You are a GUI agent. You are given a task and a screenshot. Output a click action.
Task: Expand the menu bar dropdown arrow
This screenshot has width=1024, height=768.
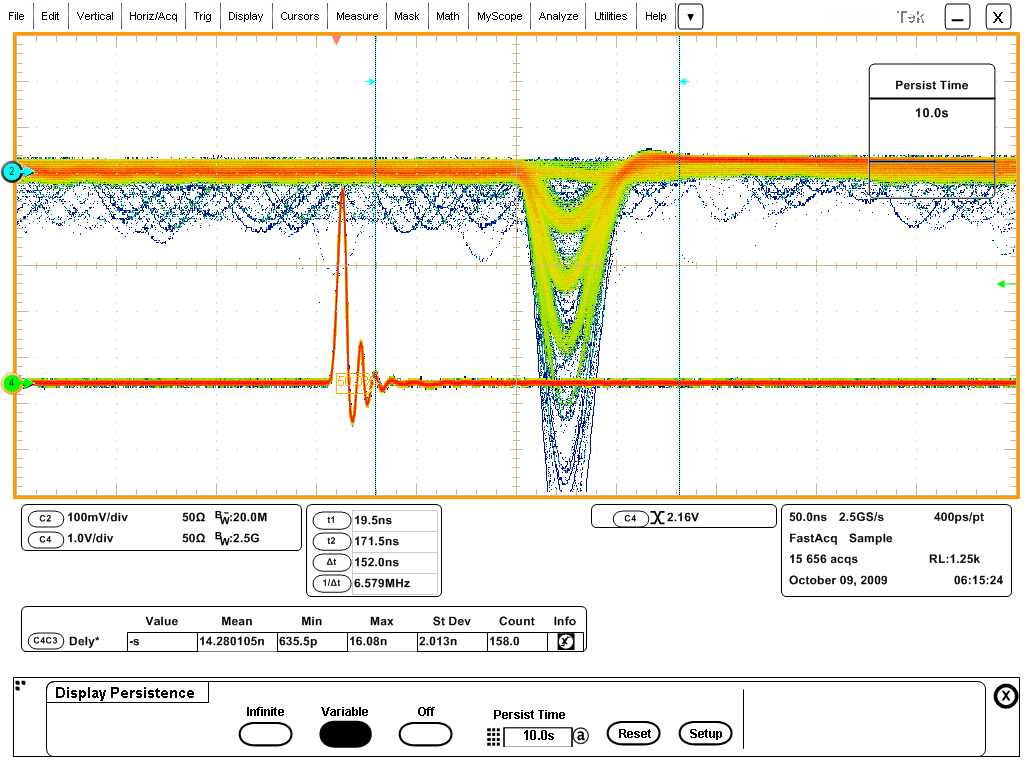[690, 16]
